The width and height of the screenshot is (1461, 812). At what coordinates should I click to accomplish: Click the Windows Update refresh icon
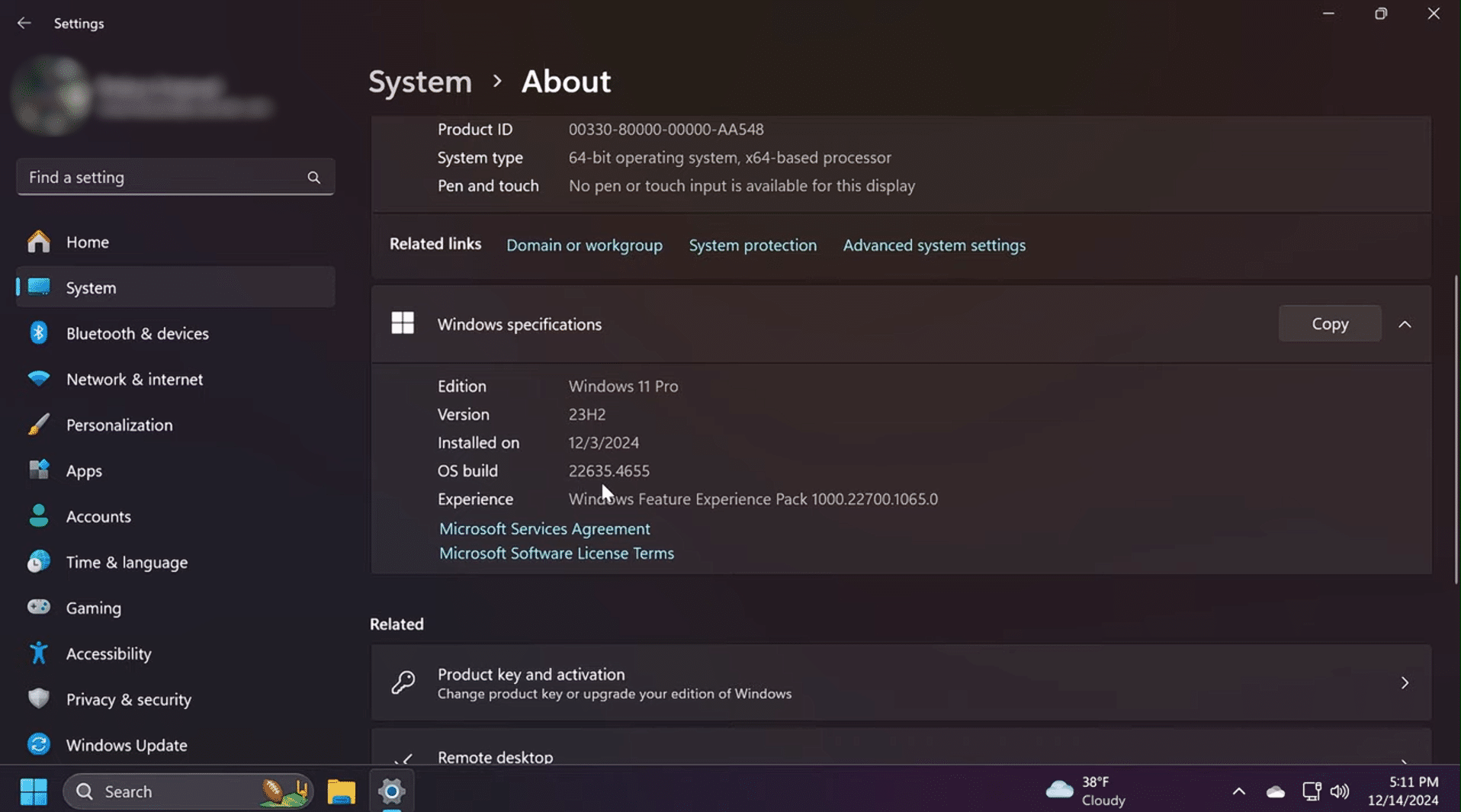click(38, 745)
